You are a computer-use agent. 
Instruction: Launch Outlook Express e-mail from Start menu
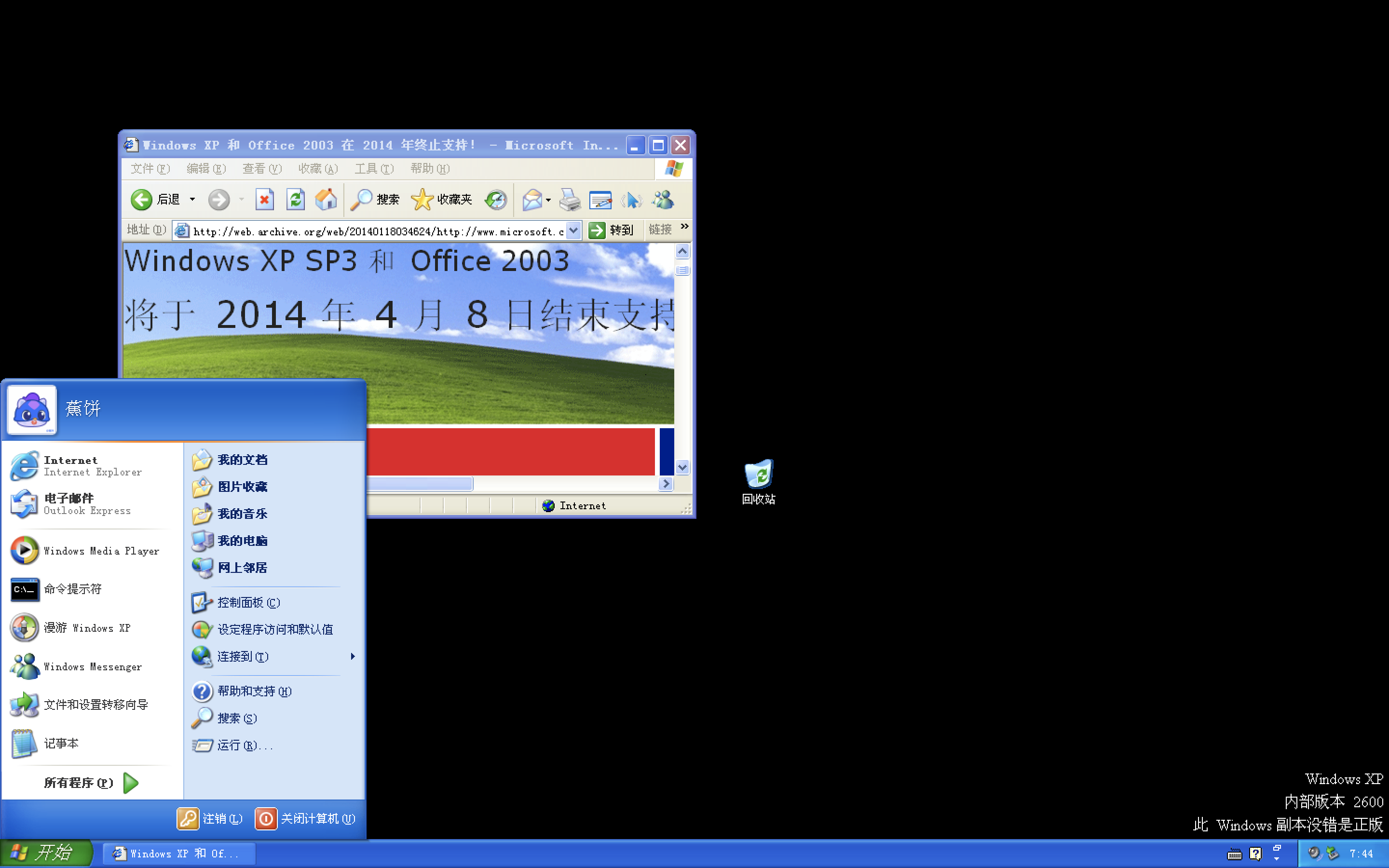92,504
